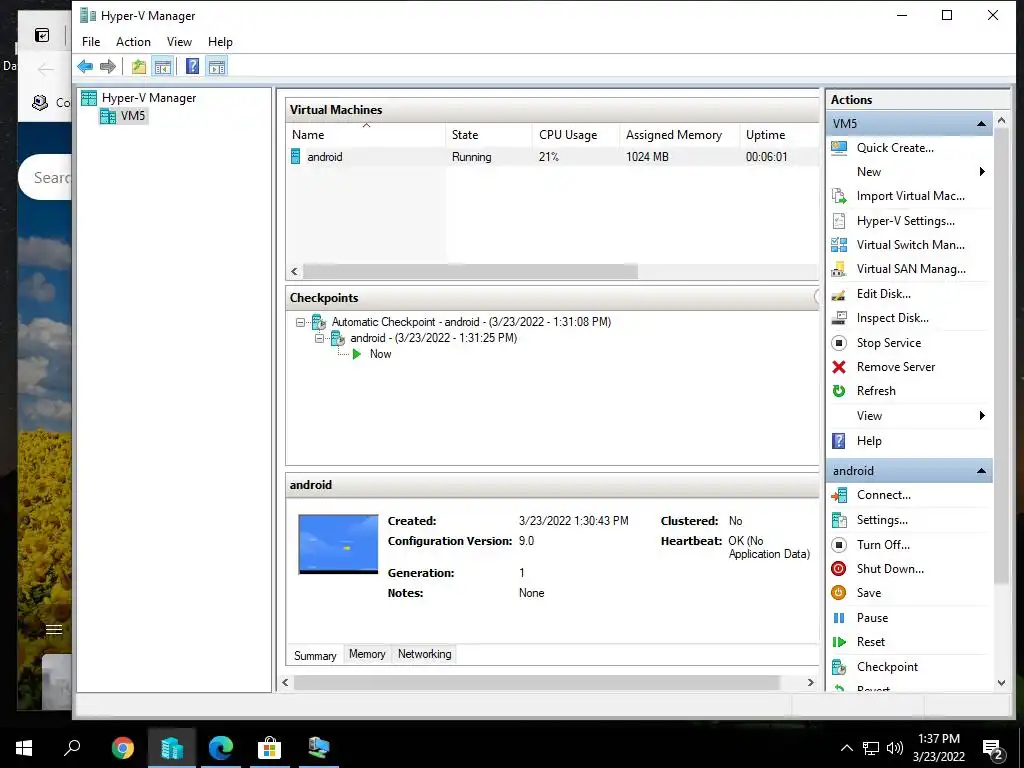Open Import Virtual Machine action
Screen dimensions: 1024x768
pyautogui.click(x=910, y=196)
